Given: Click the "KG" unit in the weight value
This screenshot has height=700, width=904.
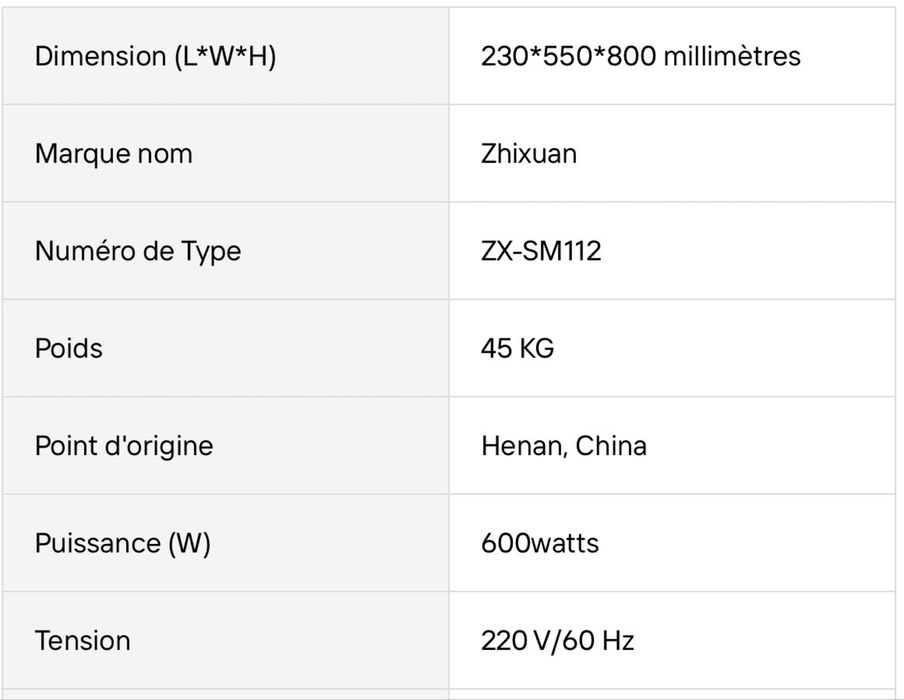Looking at the screenshot, I should point(537,348).
